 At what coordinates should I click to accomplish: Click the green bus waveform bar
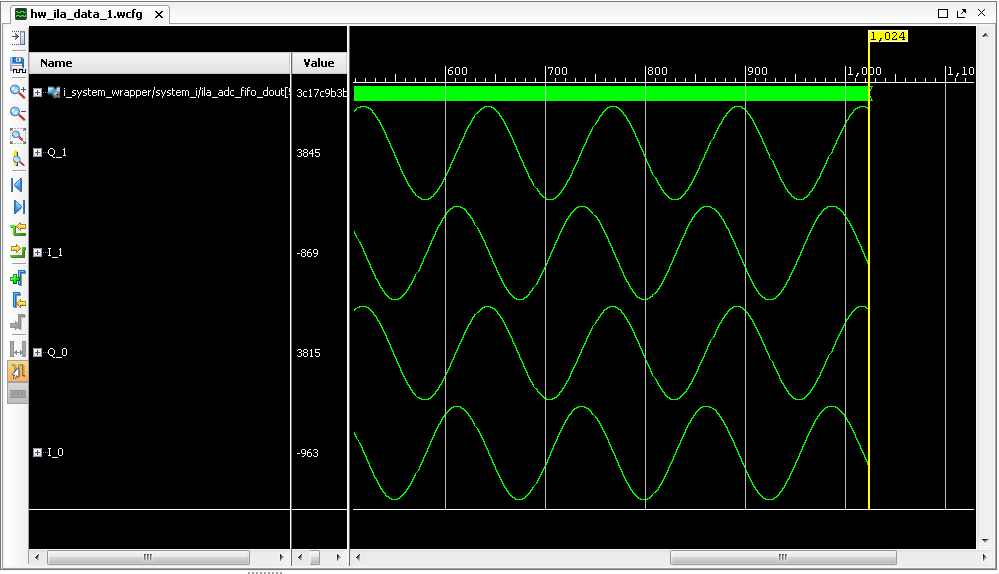pyautogui.click(x=611, y=93)
